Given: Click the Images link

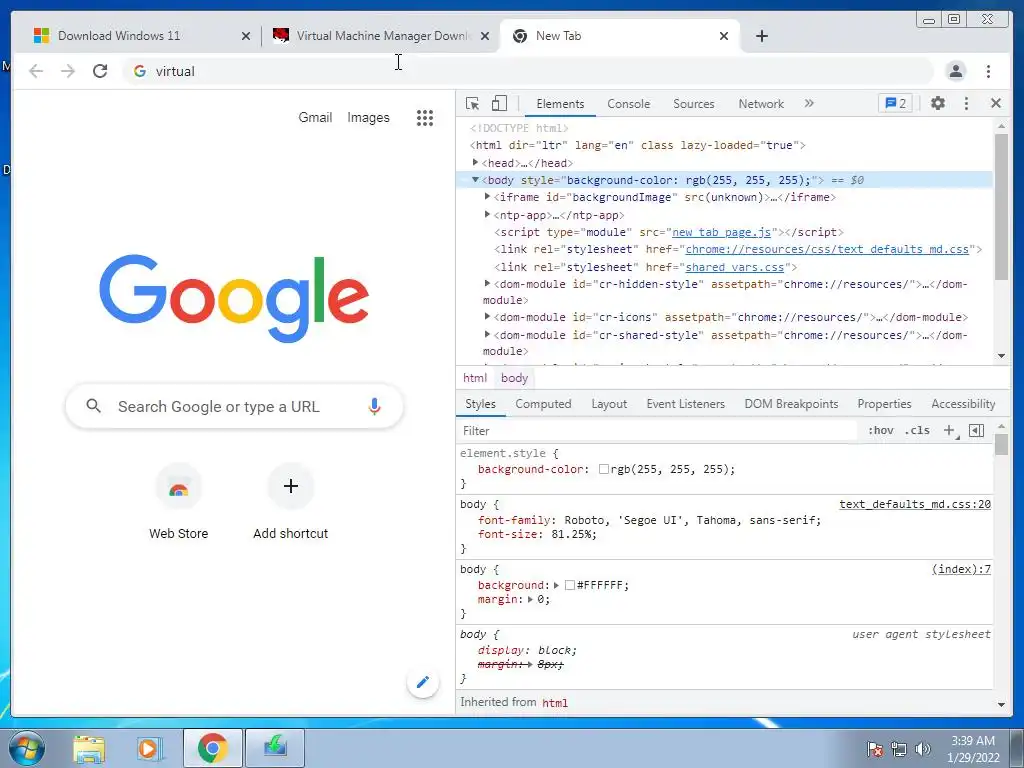Looking at the screenshot, I should click(x=368, y=118).
